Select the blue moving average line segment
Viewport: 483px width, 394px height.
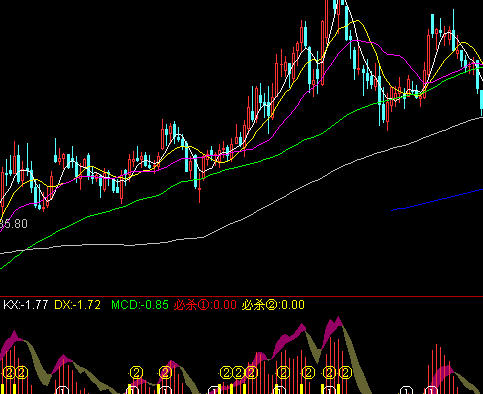437,200
